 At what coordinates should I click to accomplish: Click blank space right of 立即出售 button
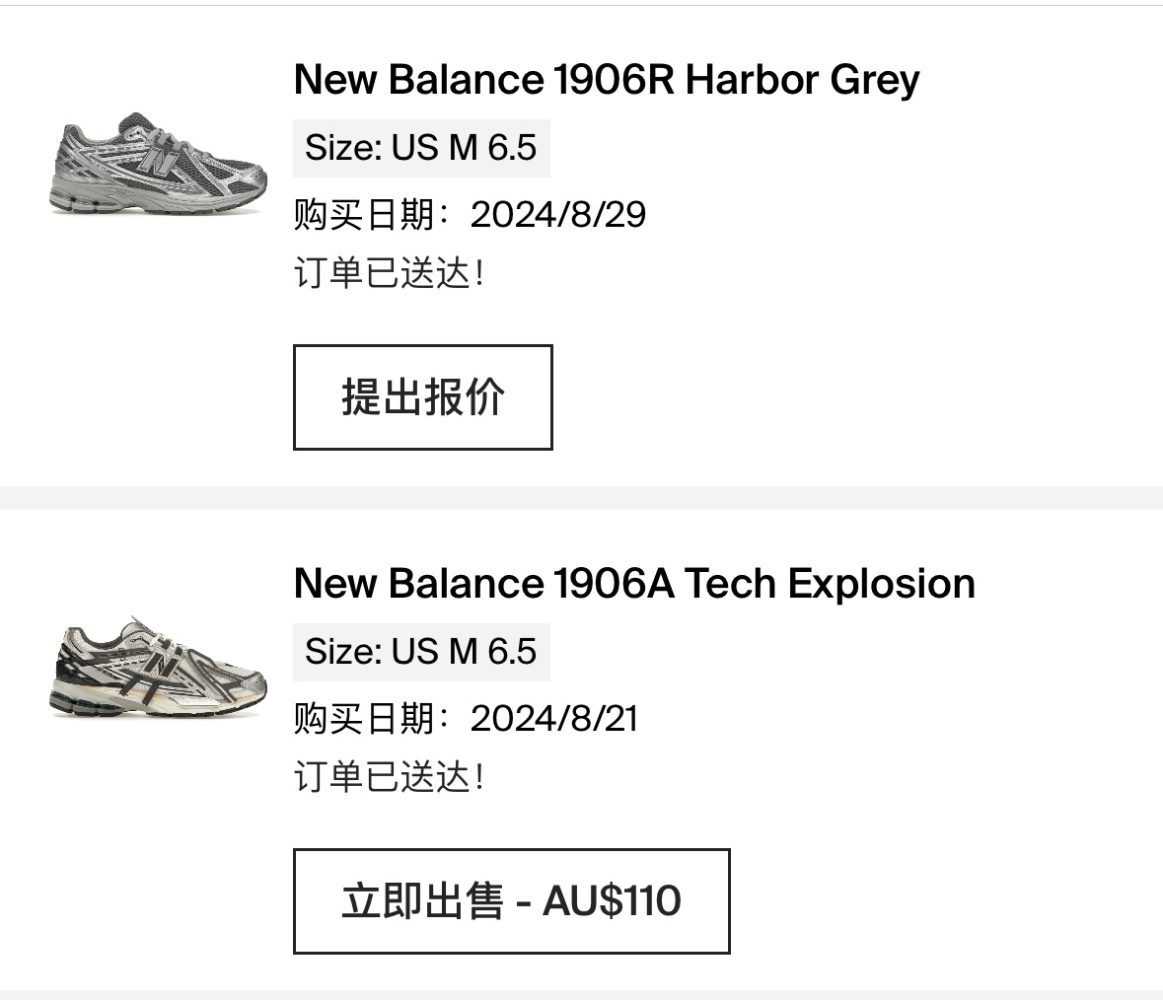click(940, 901)
